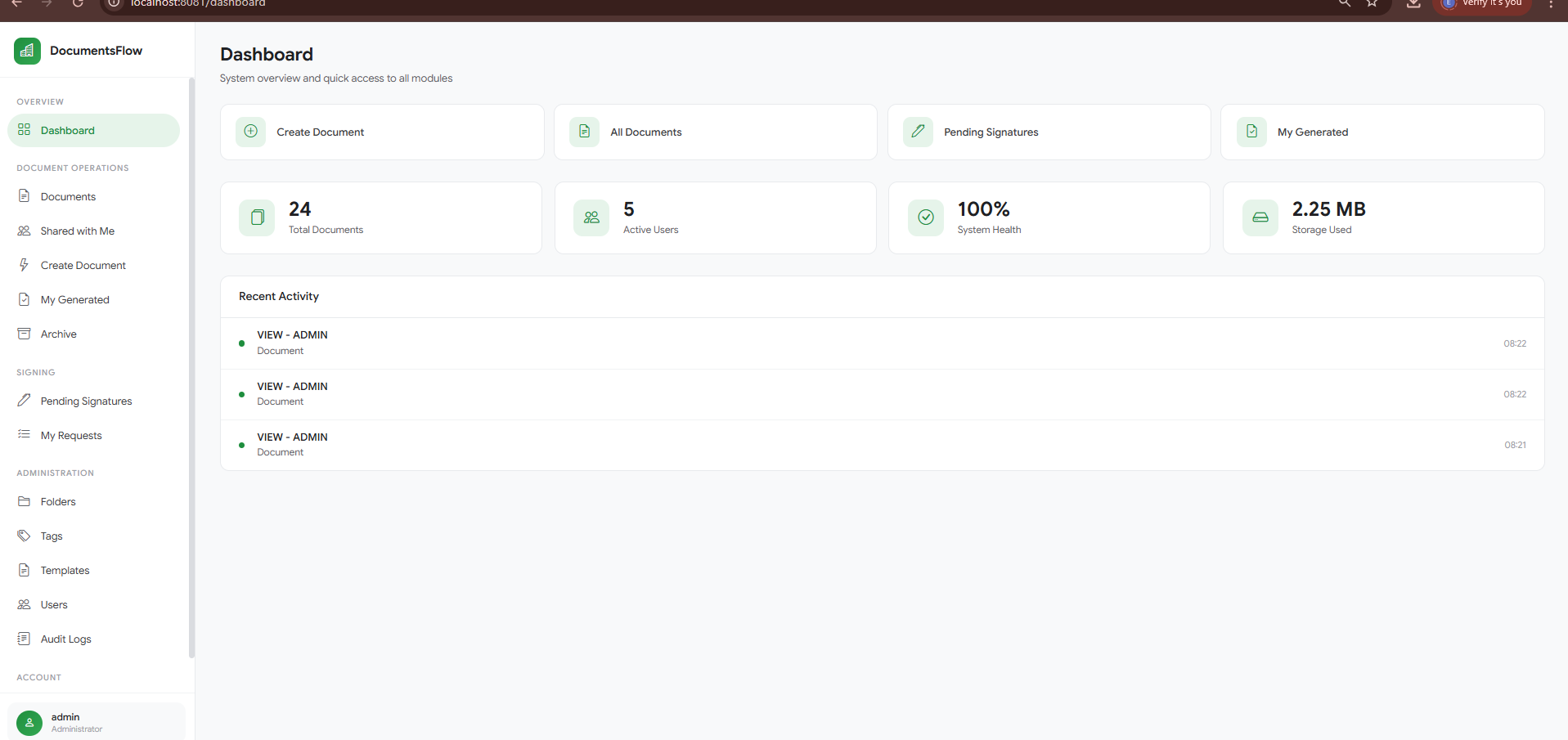The width and height of the screenshot is (1568, 740).
Task: Open the first VIEW - ADMIN activity entry
Action: pos(880,343)
